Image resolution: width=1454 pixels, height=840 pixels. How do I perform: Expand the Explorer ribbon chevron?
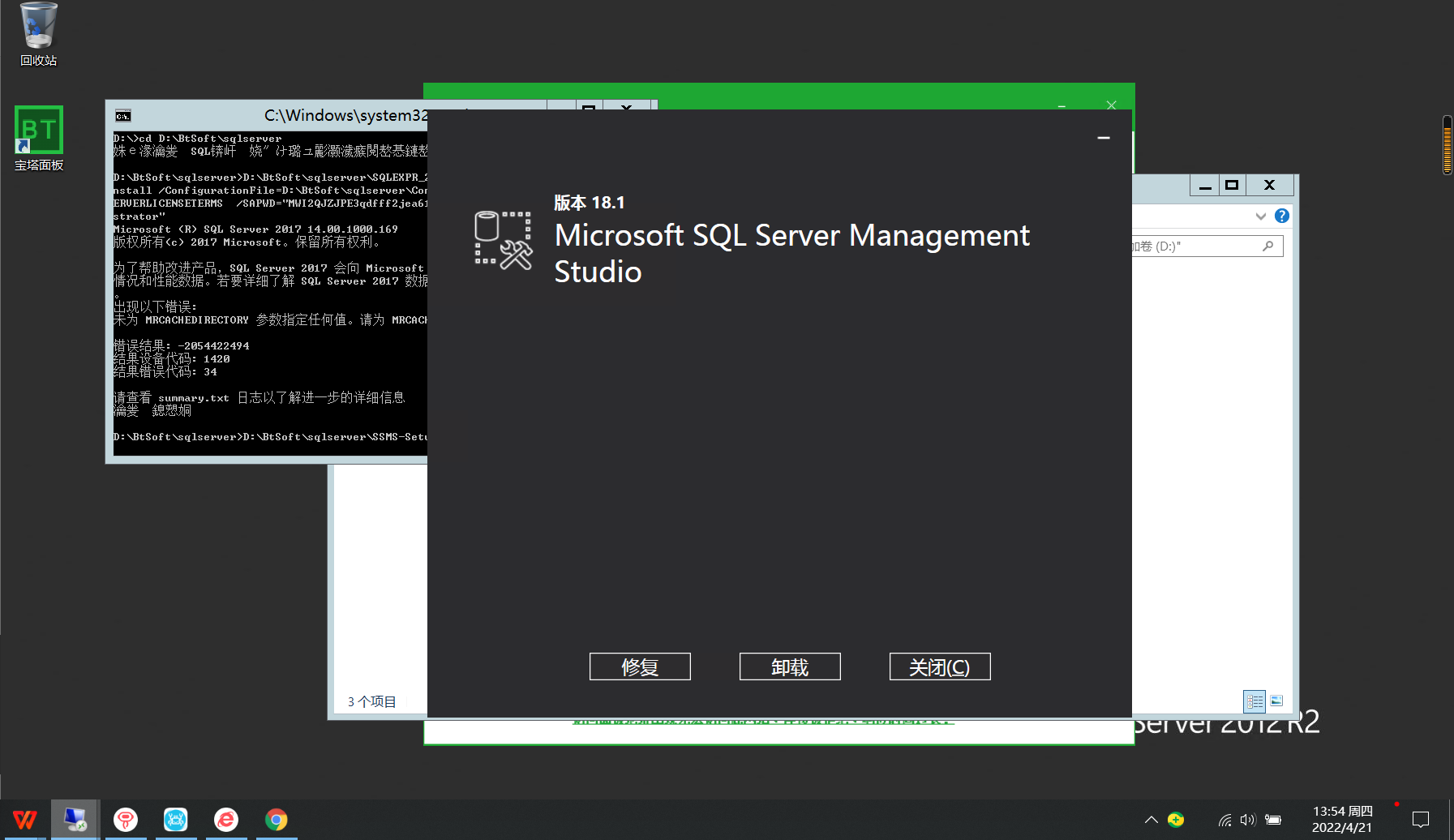click(1260, 216)
